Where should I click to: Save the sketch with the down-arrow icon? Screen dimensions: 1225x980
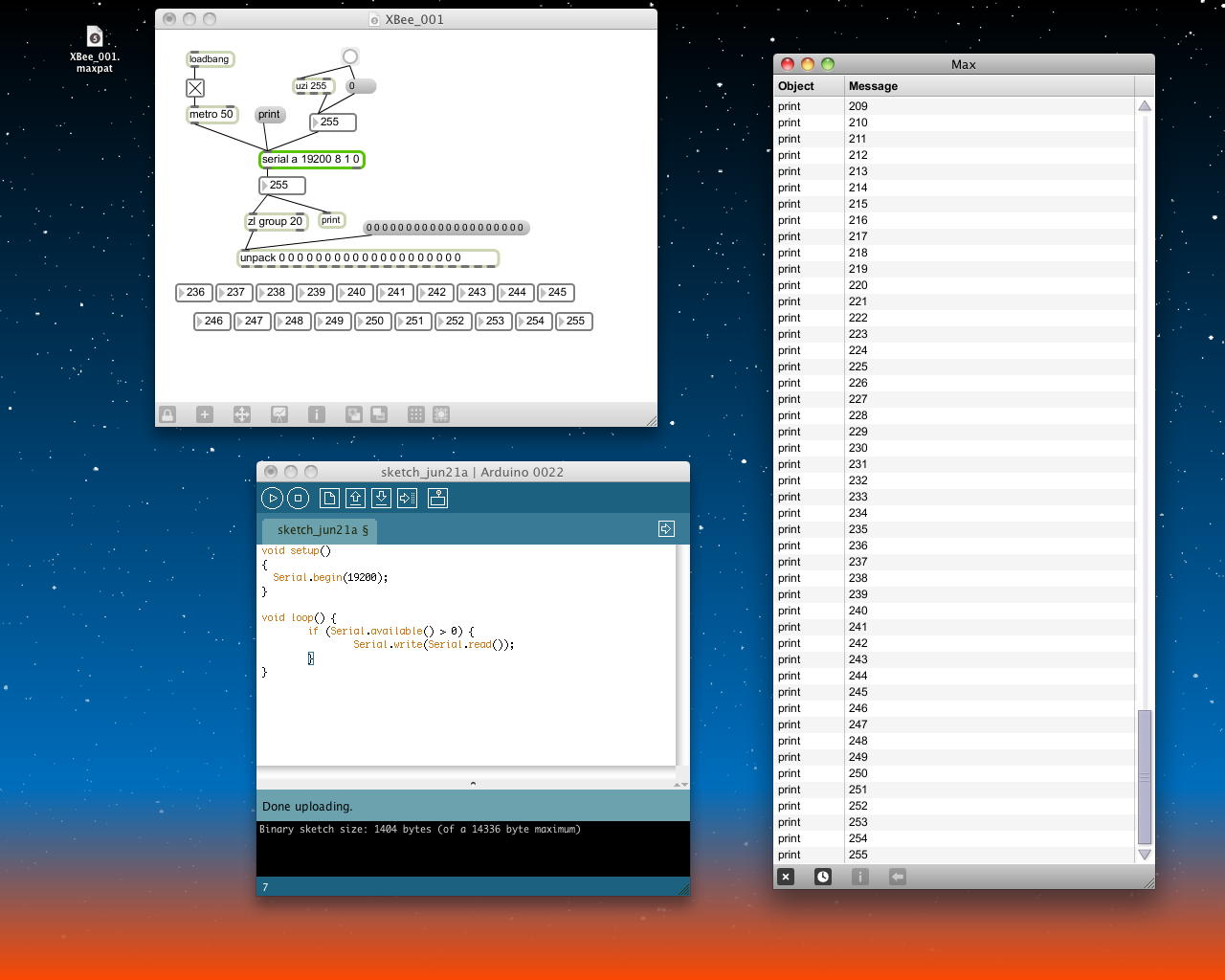pyautogui.click(x=381, y=498)
